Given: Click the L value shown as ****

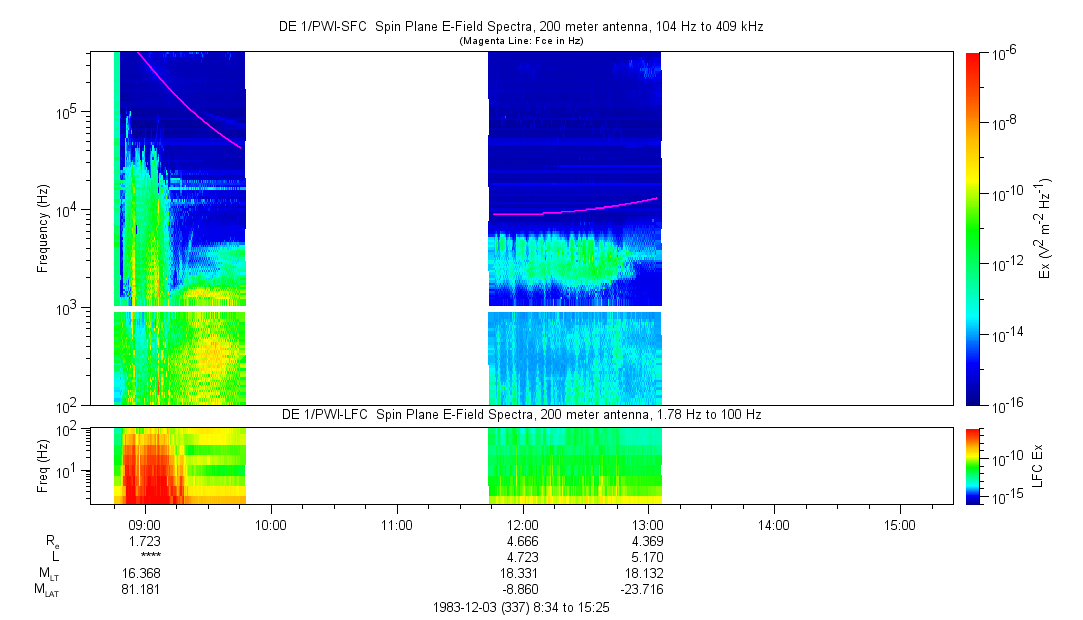Looking at the screenshot, I should tap(151, 556).
